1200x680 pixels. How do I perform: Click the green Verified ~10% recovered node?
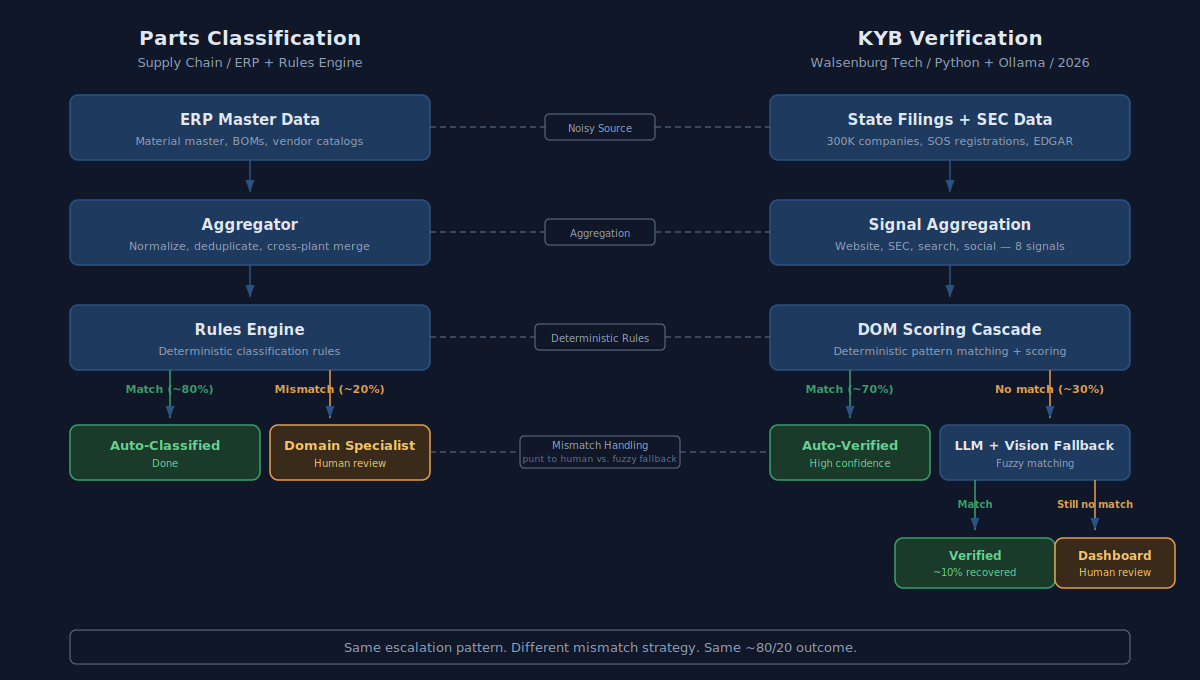pos(974,562)
